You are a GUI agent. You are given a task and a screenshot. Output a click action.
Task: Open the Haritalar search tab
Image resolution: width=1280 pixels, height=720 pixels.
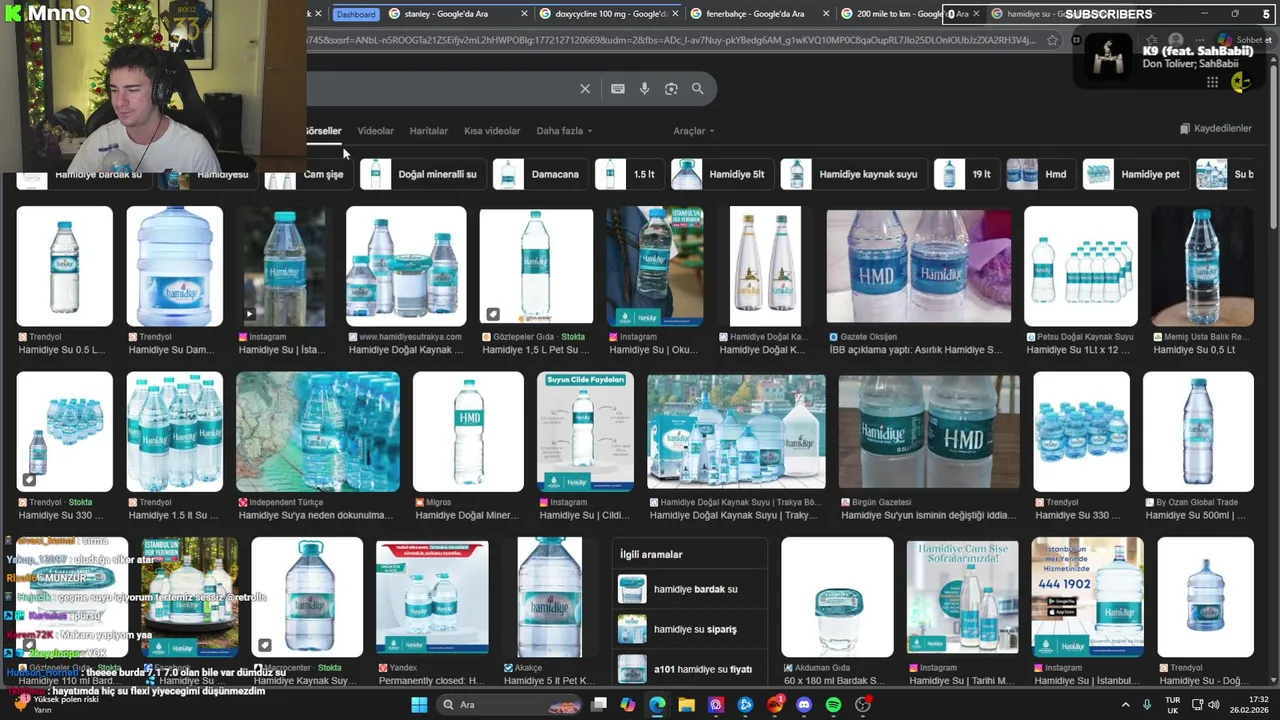429,131
